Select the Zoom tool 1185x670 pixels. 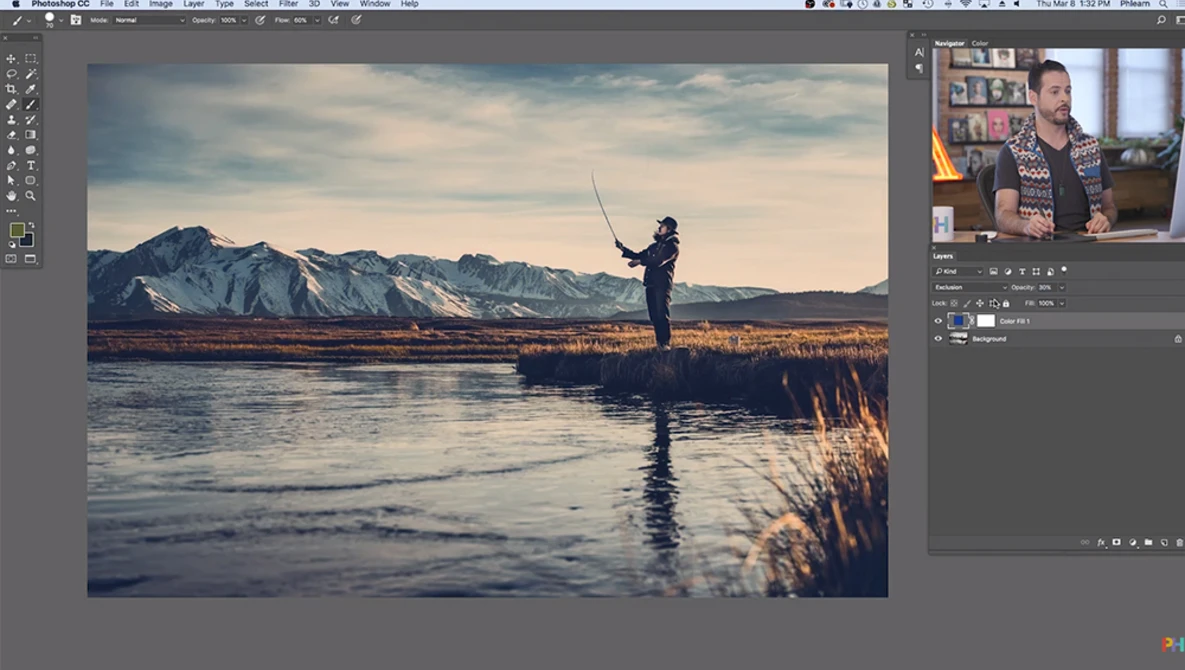pyautogui.click(x=30, y=196)
